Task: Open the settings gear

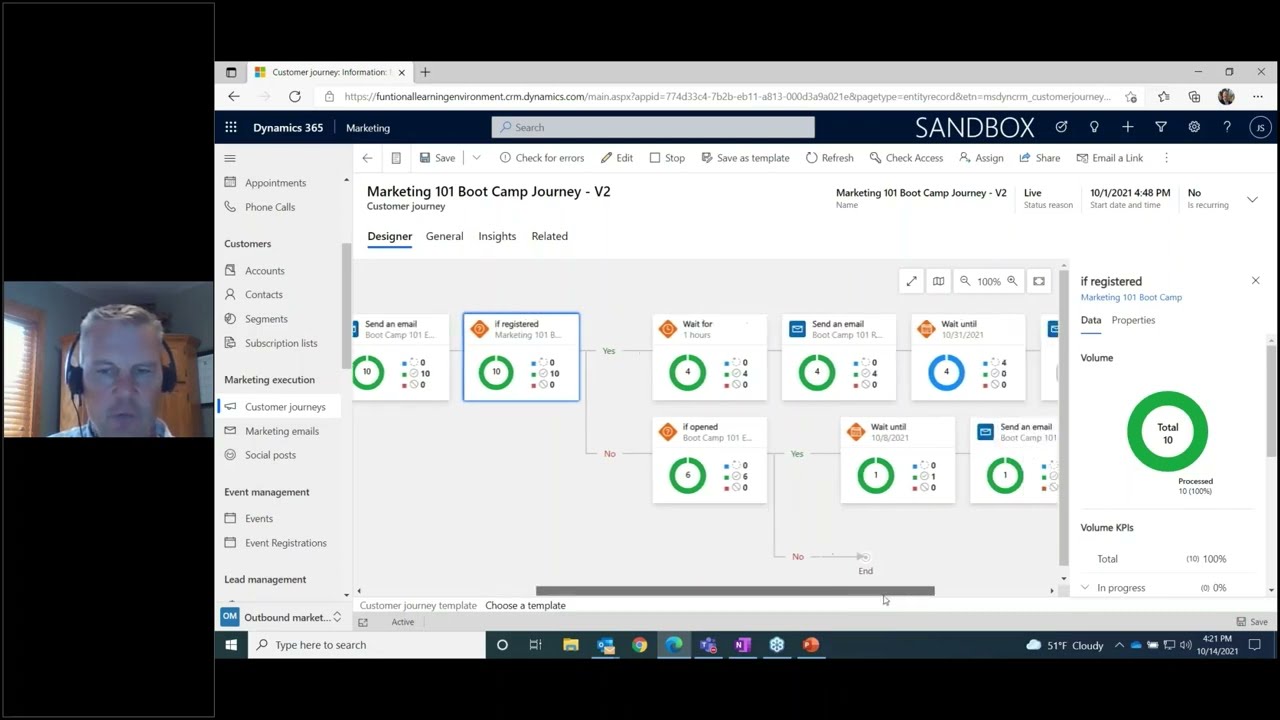Action: [x=1194, y=127]
